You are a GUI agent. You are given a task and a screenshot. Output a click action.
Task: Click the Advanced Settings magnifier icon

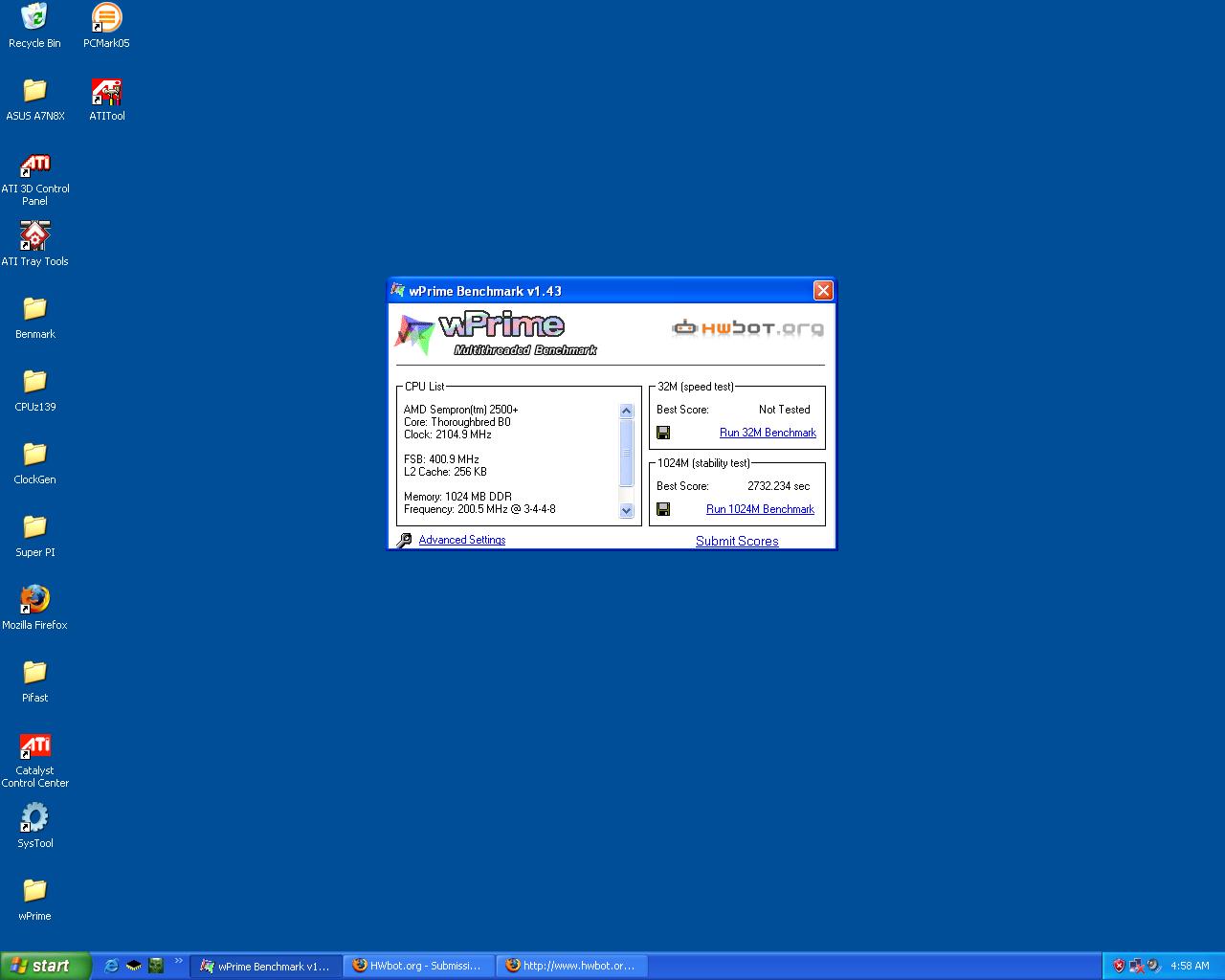coord(405,540)
